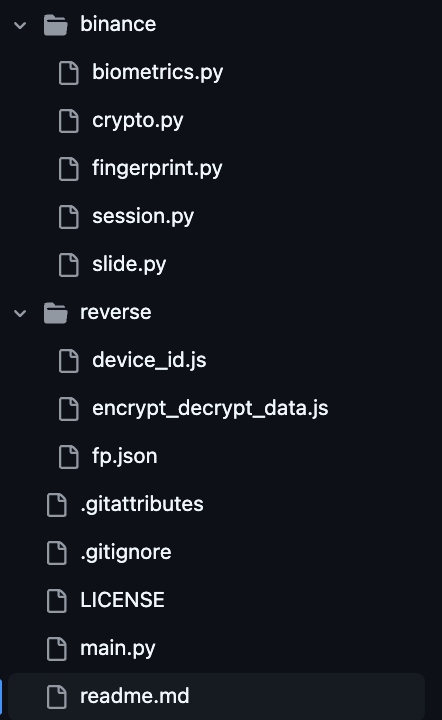Select the .gitattributes file
The image size is (442, 720).
coord(142,504)
